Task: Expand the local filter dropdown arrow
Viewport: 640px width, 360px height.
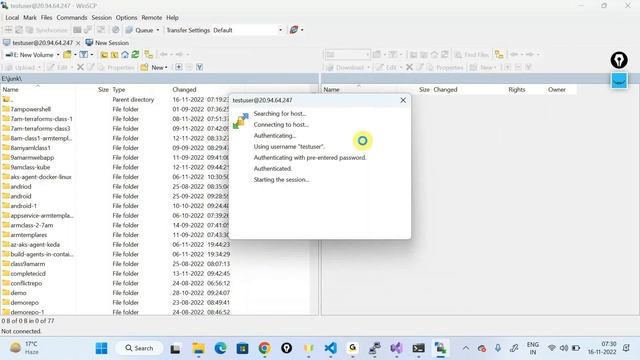Action: coord(91,54)
